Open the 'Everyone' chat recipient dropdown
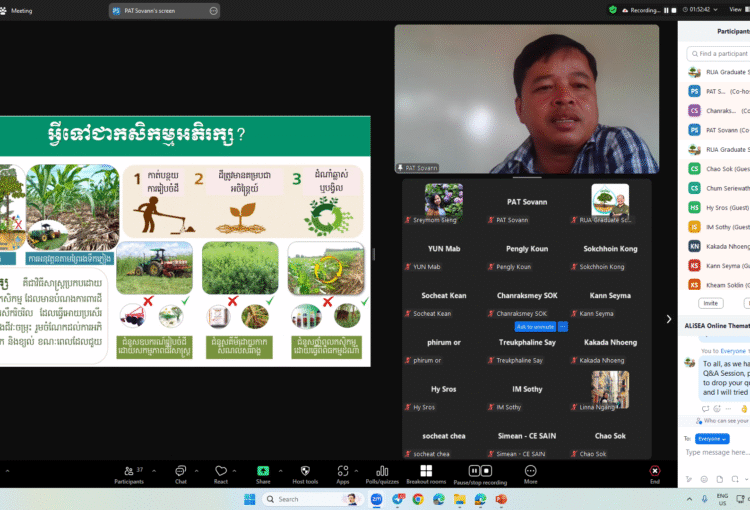The image size is (750, 510). 712,438
